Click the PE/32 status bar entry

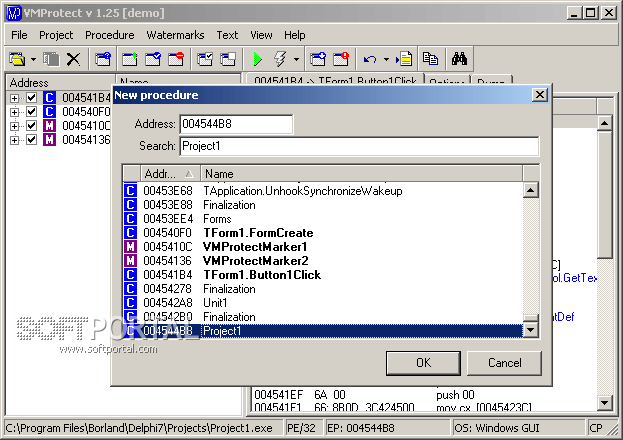coord(304,428)
